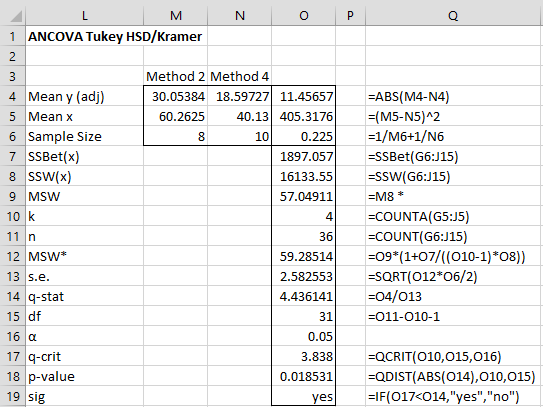Click the 'Method 2' header cell
The width and height of the screenshot is (543, 407).
176,76
